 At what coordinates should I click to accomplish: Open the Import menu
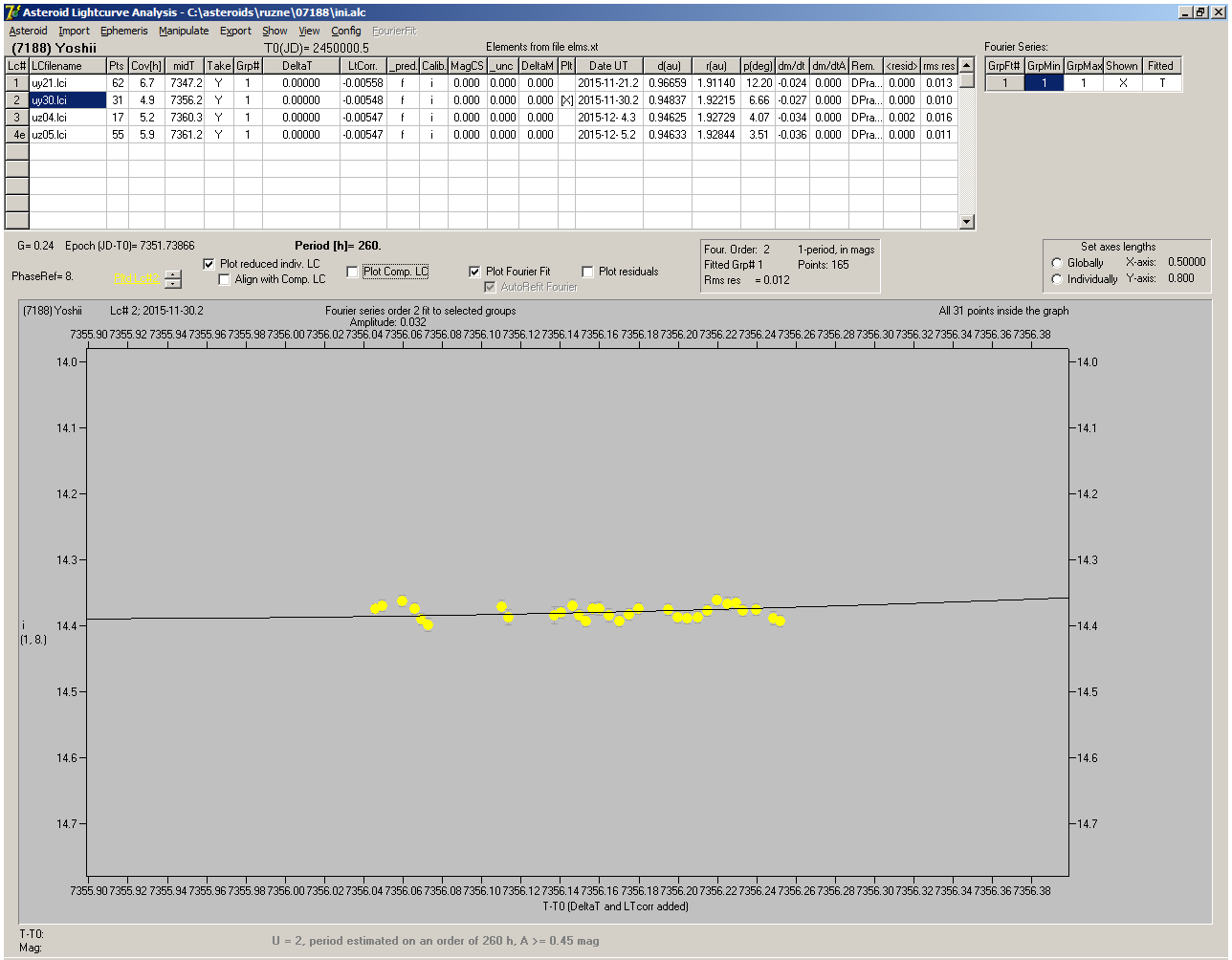pos(74,31)
